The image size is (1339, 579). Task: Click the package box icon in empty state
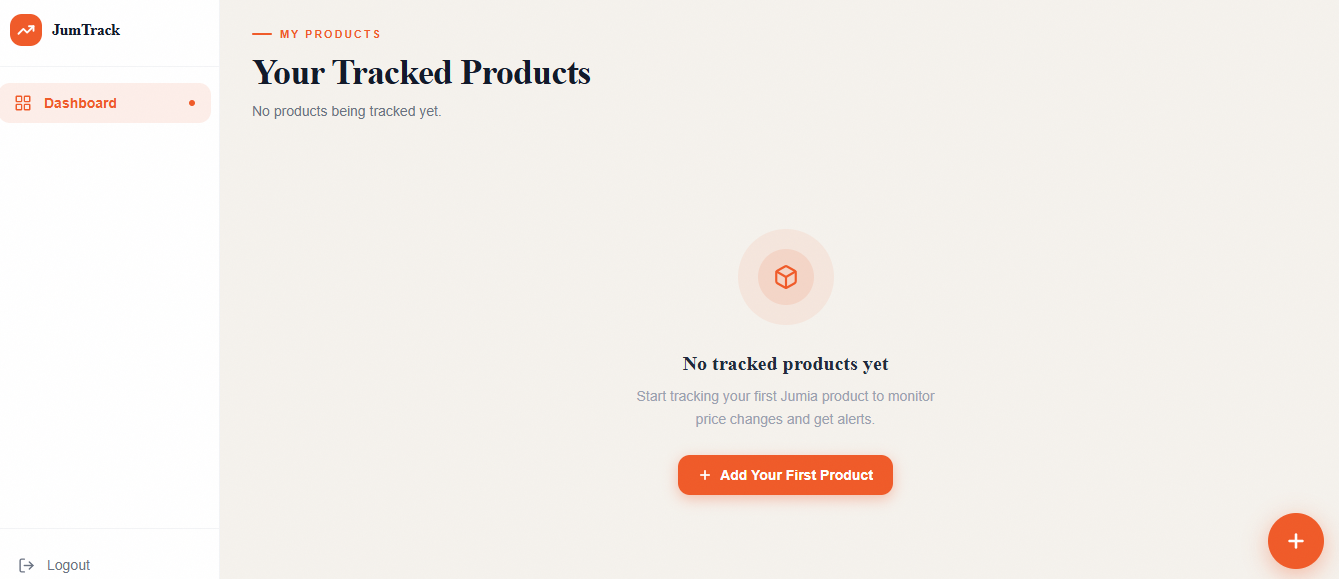pos(785,277)
